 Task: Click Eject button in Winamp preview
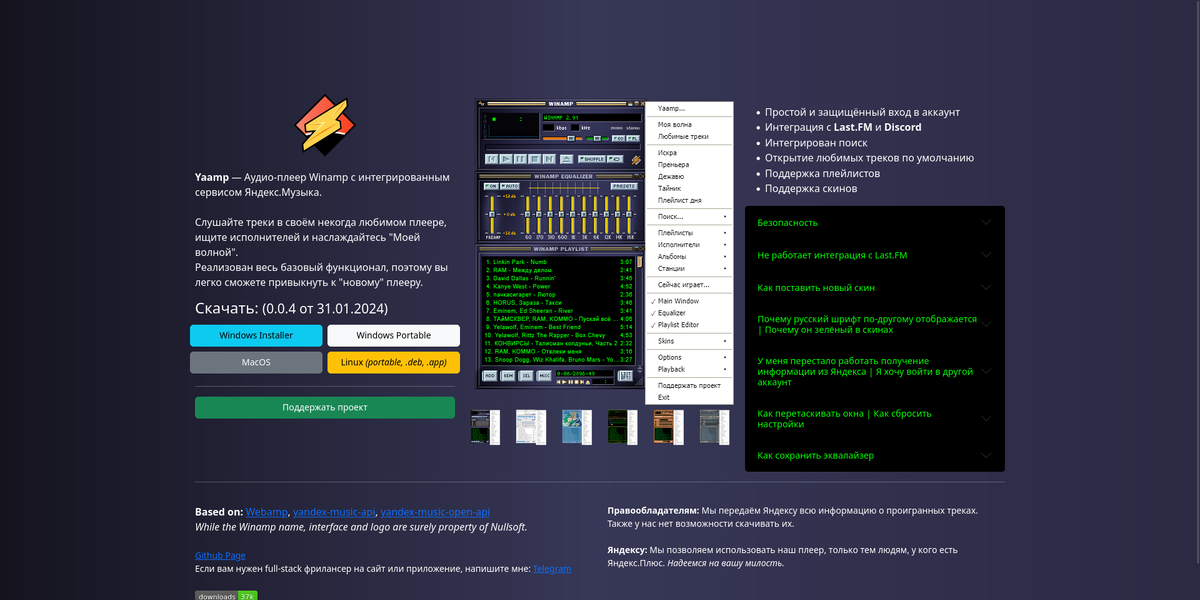click(x=566, y=159)
